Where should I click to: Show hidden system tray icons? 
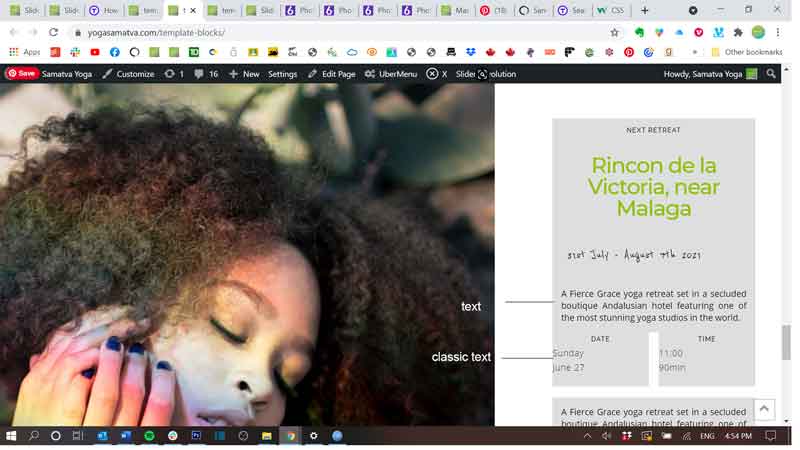coord(588,436)
